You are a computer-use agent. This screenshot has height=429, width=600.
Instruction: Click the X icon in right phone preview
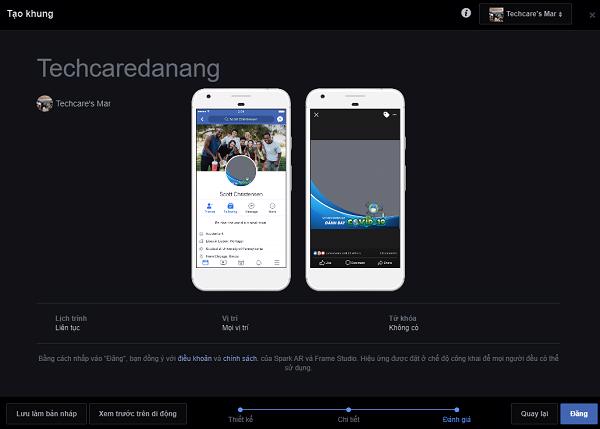tap(317, 115)
